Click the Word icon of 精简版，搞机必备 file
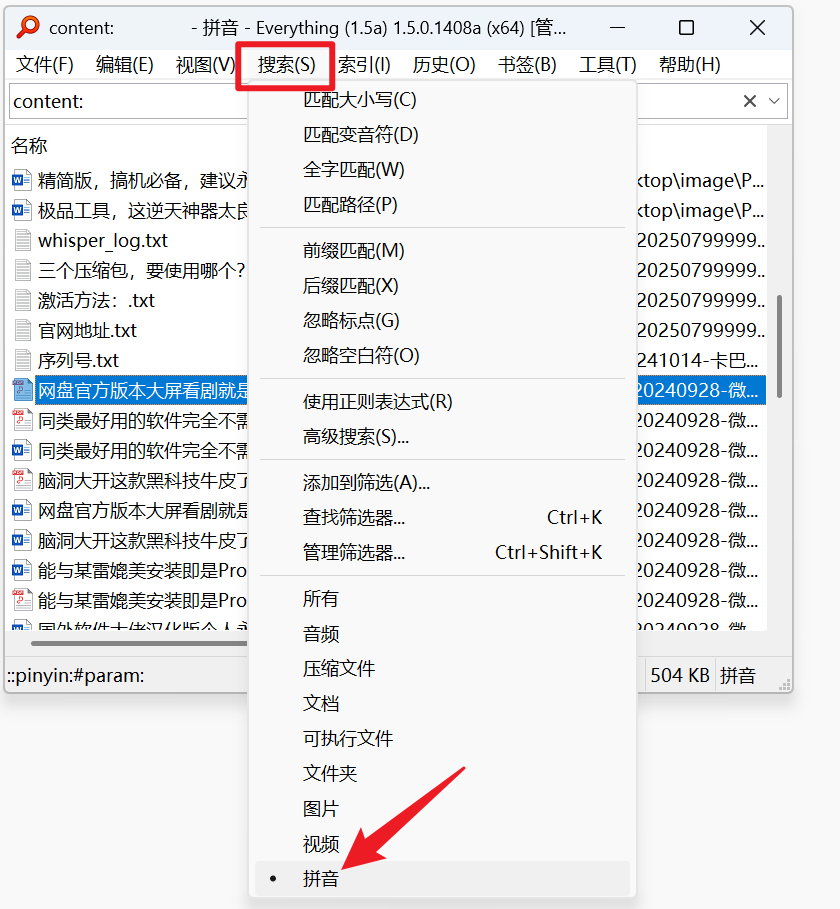 point(23,180)
